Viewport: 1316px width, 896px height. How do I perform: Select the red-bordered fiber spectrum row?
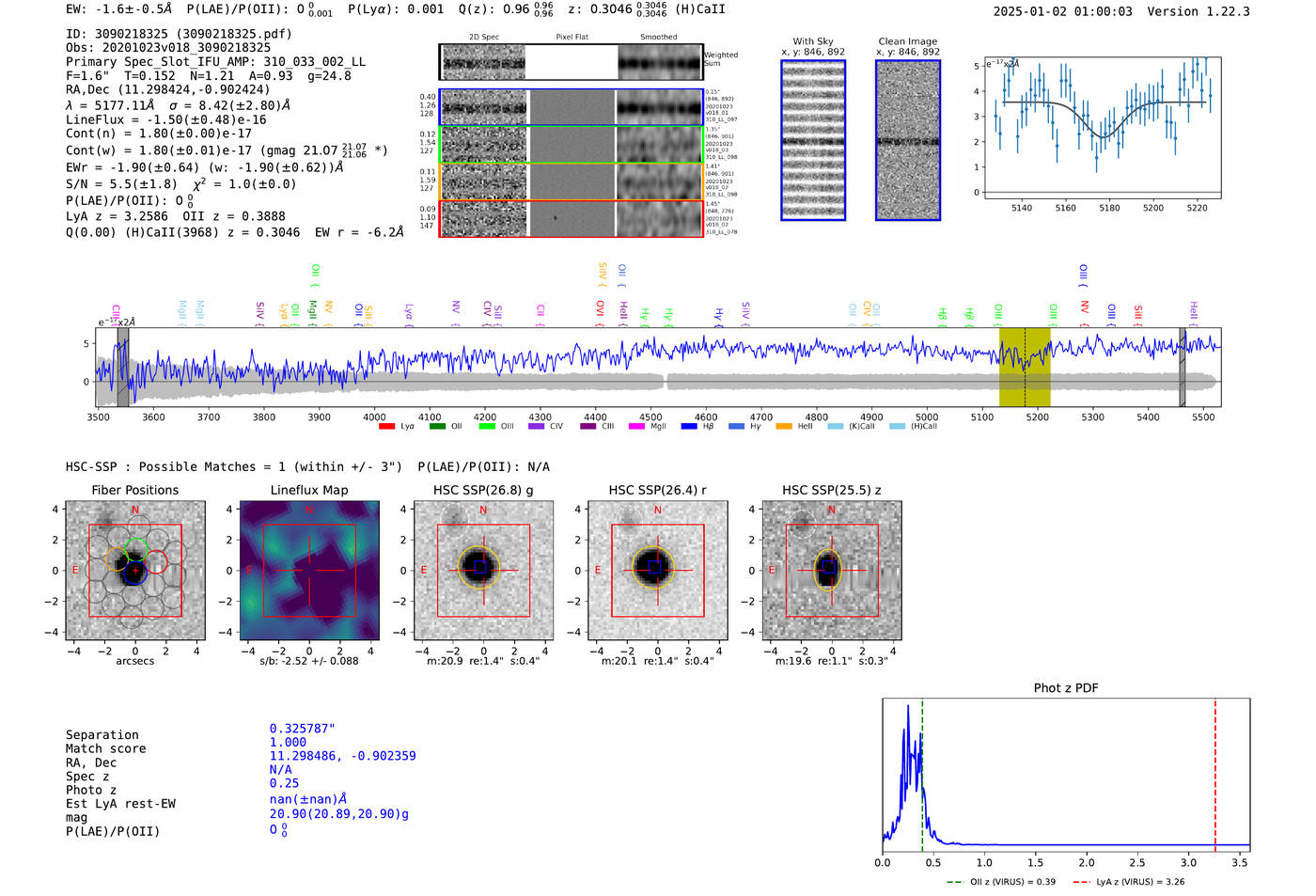[571, 218]
